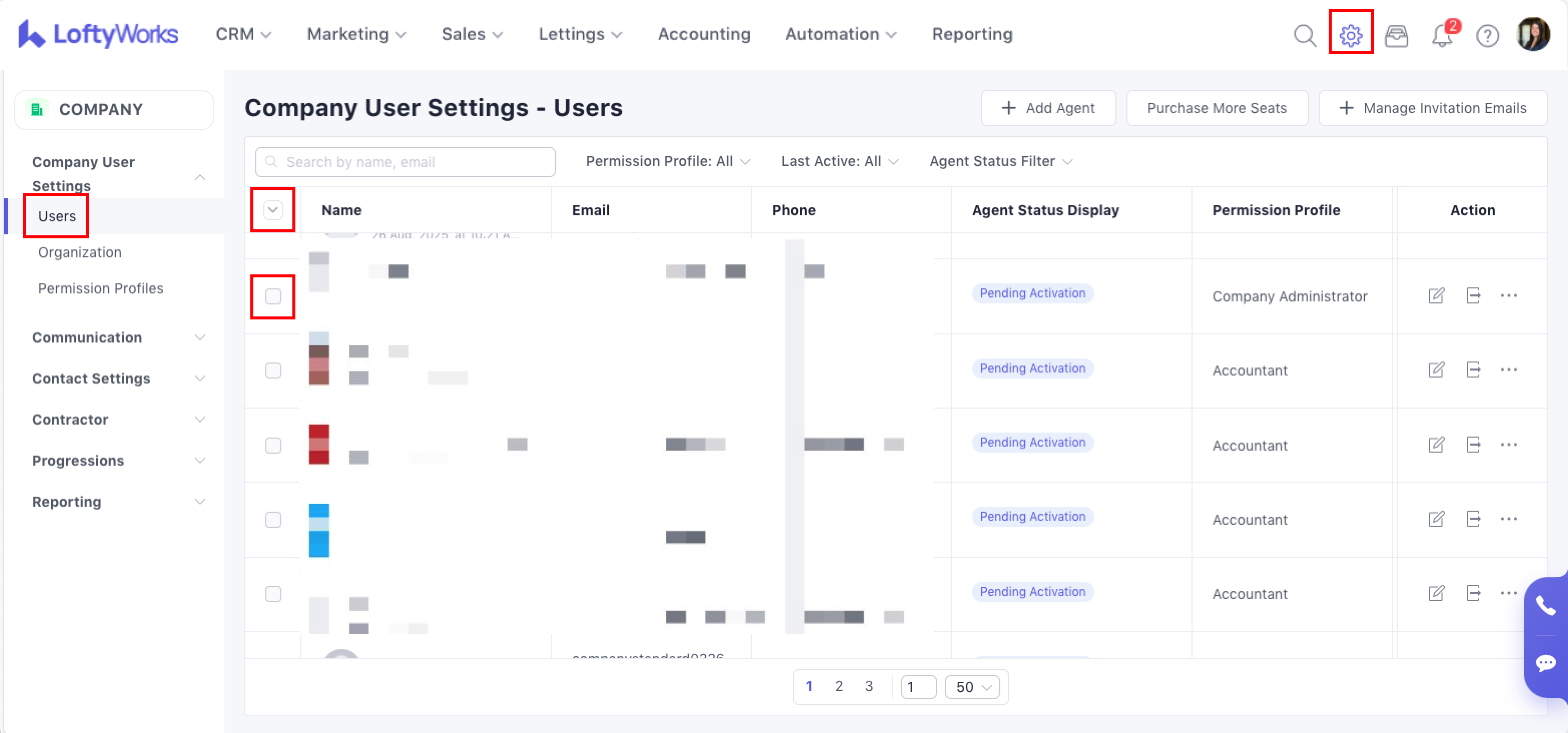
Task: Click the Add Agent button
Action: [1047, 108]
